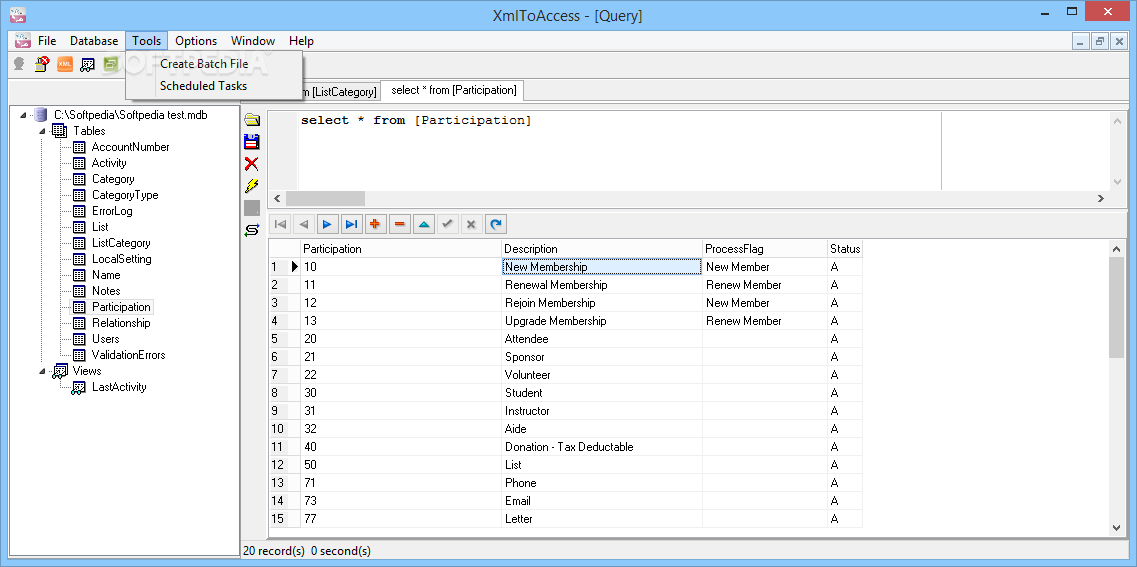Screen dimensions: 1137x567
Task: Open a query file with the folder icon
Action: 252,120
